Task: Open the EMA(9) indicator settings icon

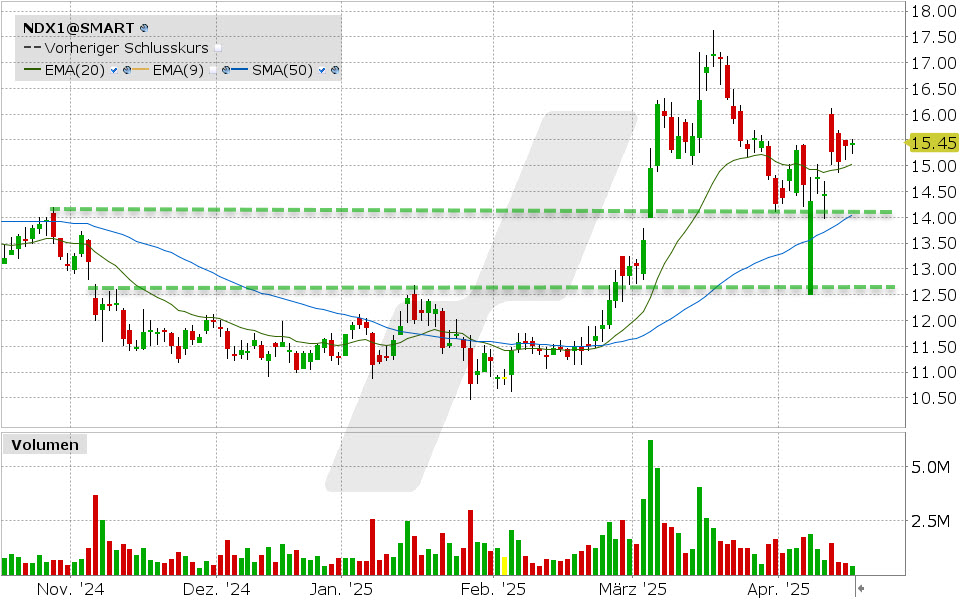Action: pyautogui.click(x=226, y=70)
